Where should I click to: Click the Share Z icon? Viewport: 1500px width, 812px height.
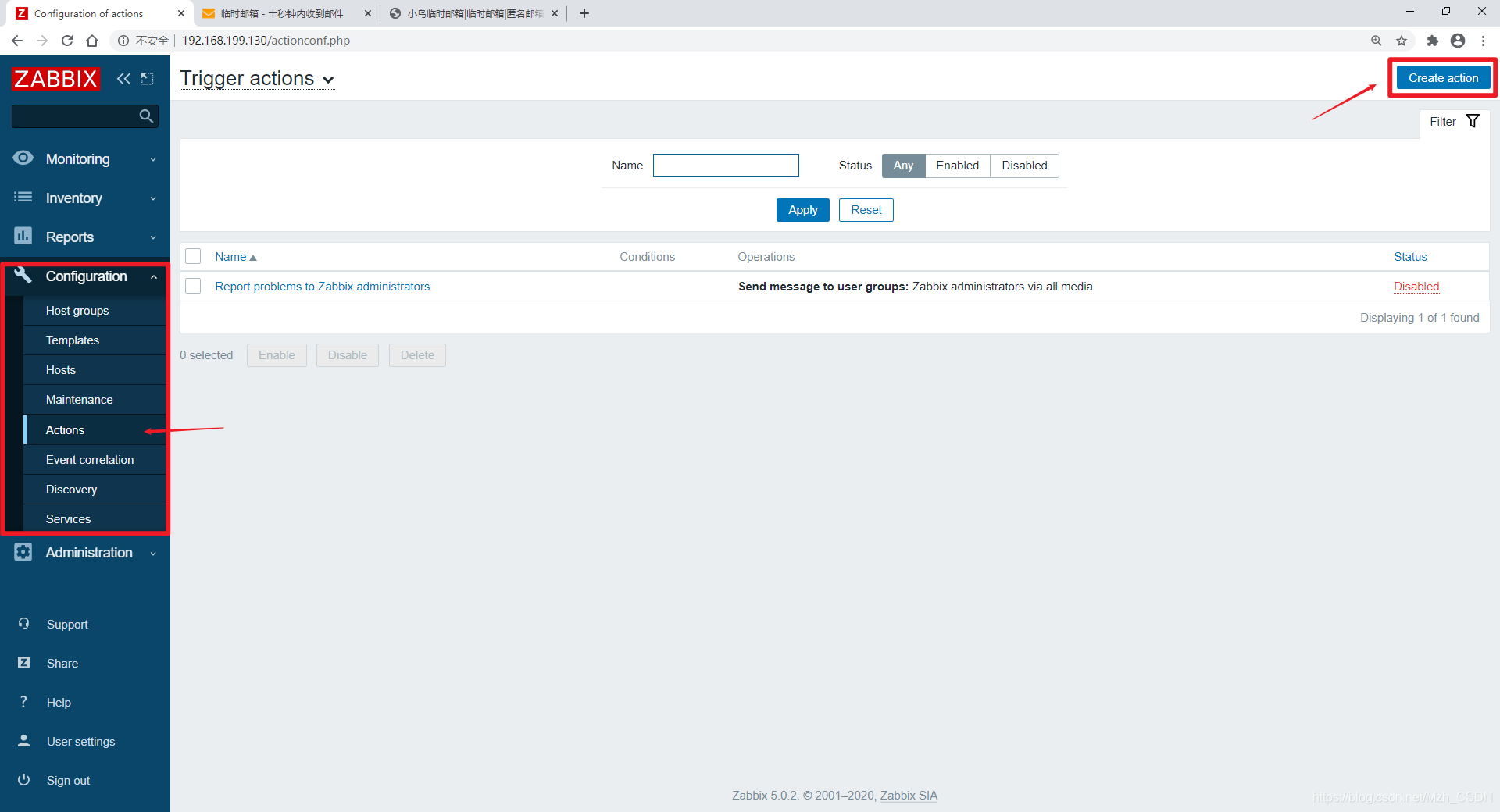[23, 663]
